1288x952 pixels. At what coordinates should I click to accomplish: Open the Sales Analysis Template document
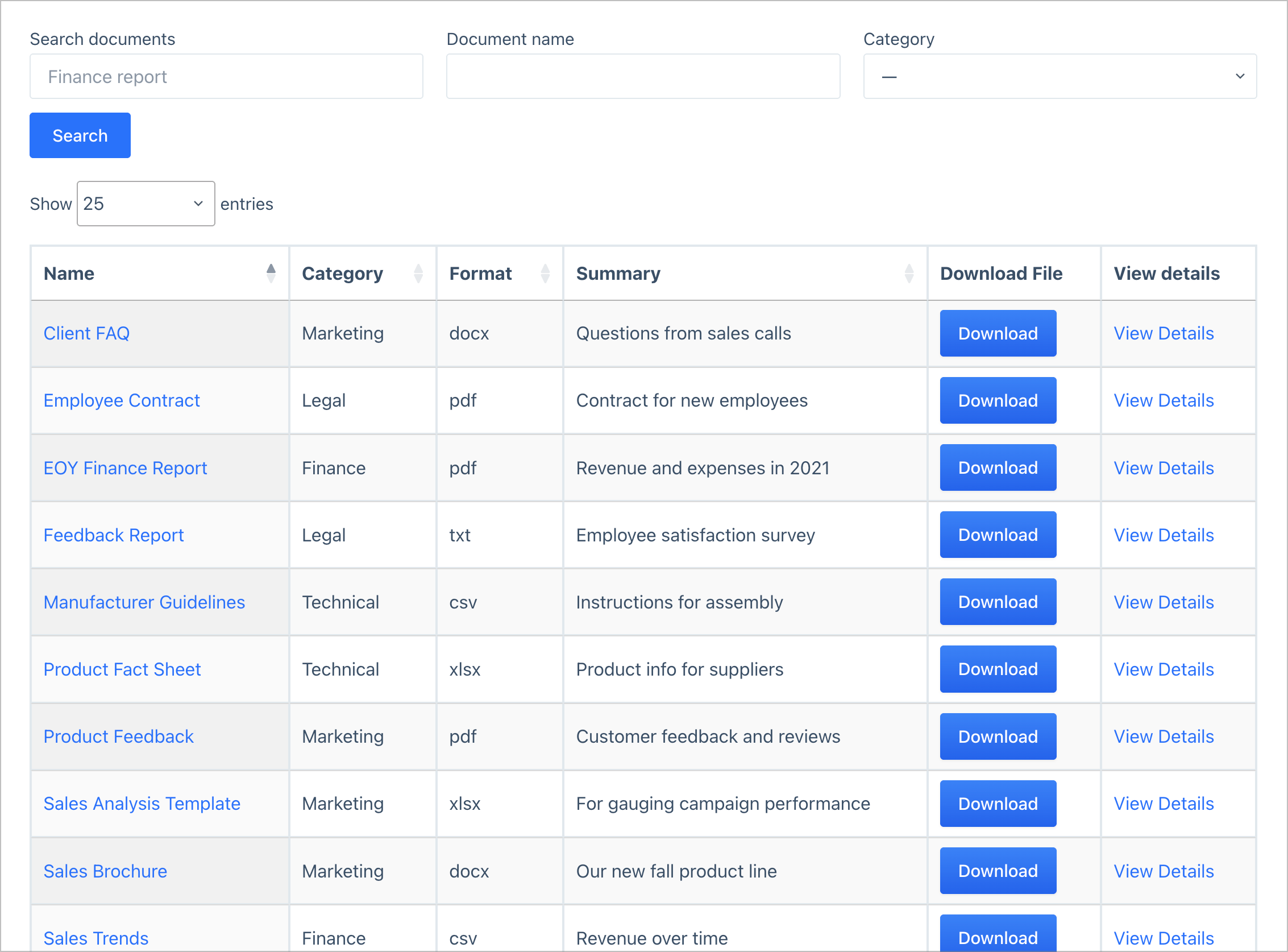pyautogui.click(x=142, y=804)
